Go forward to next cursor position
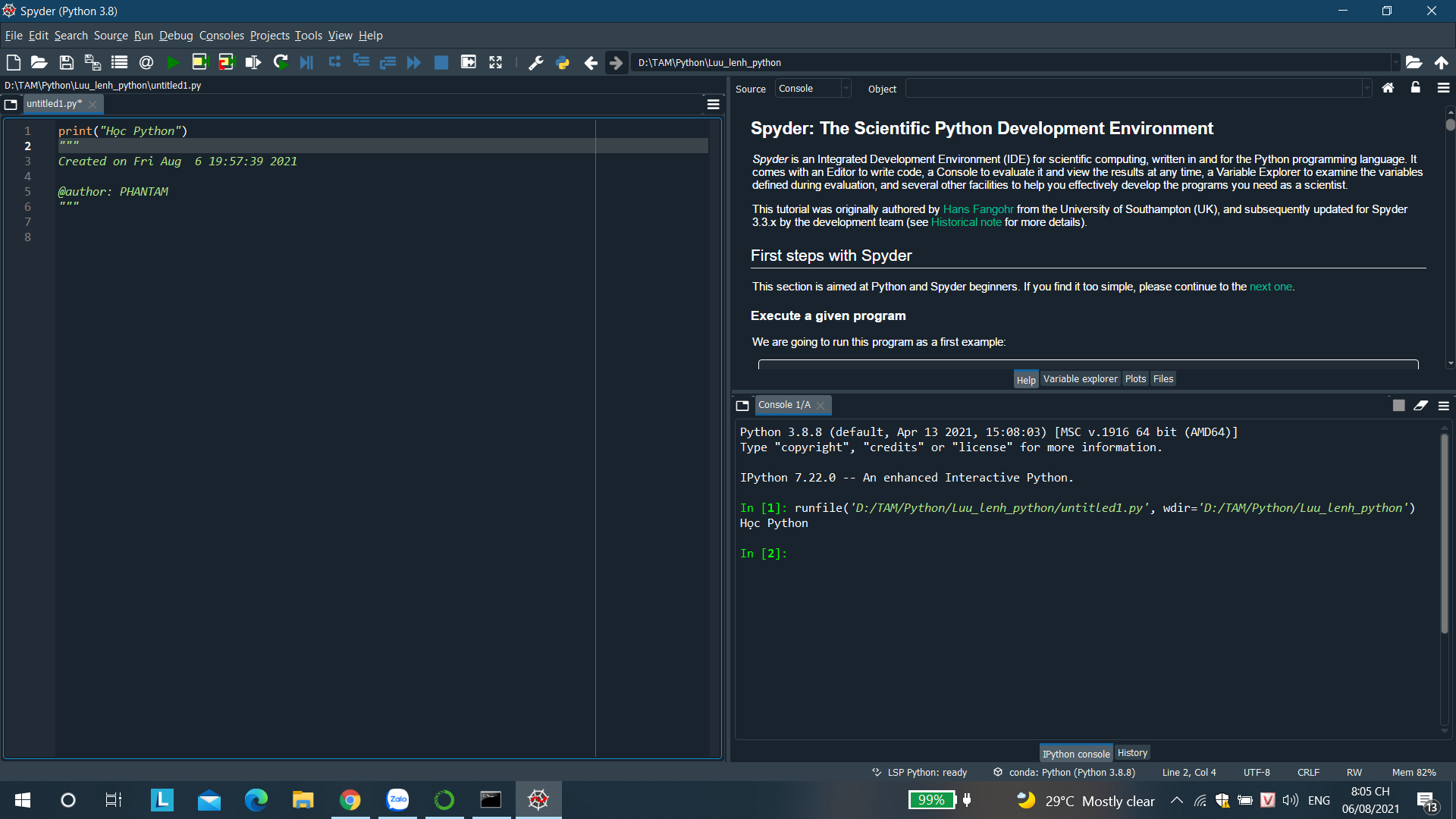The image size is (1456, 819). click(x=617, y=62)
